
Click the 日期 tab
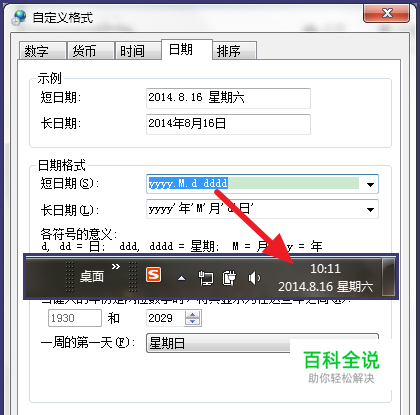[187, 50]
